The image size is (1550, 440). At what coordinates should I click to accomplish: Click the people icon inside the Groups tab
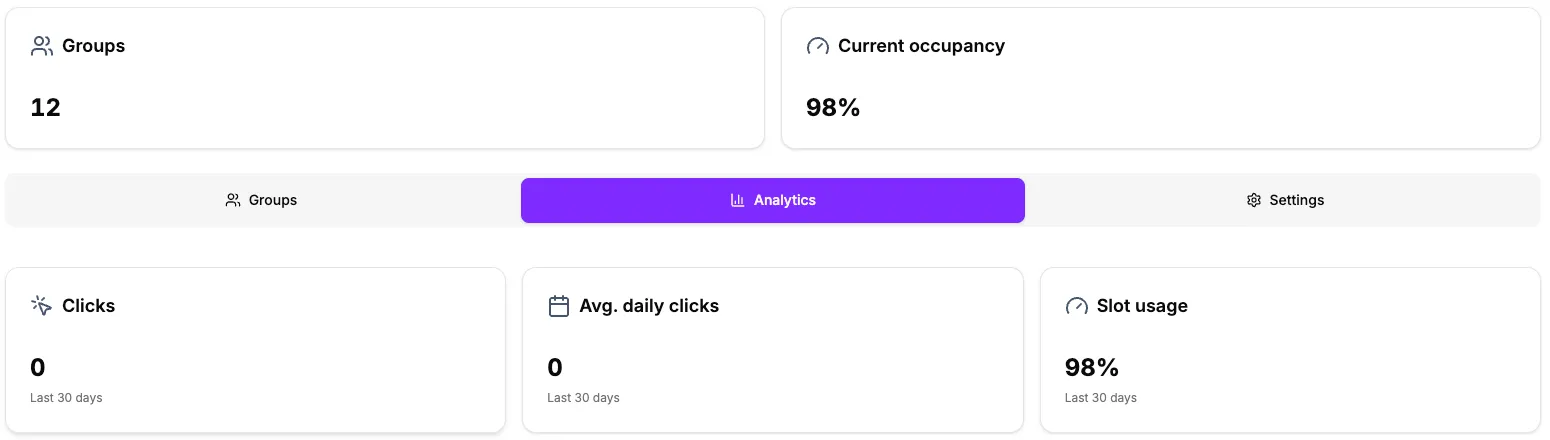[x=233, y=200]
